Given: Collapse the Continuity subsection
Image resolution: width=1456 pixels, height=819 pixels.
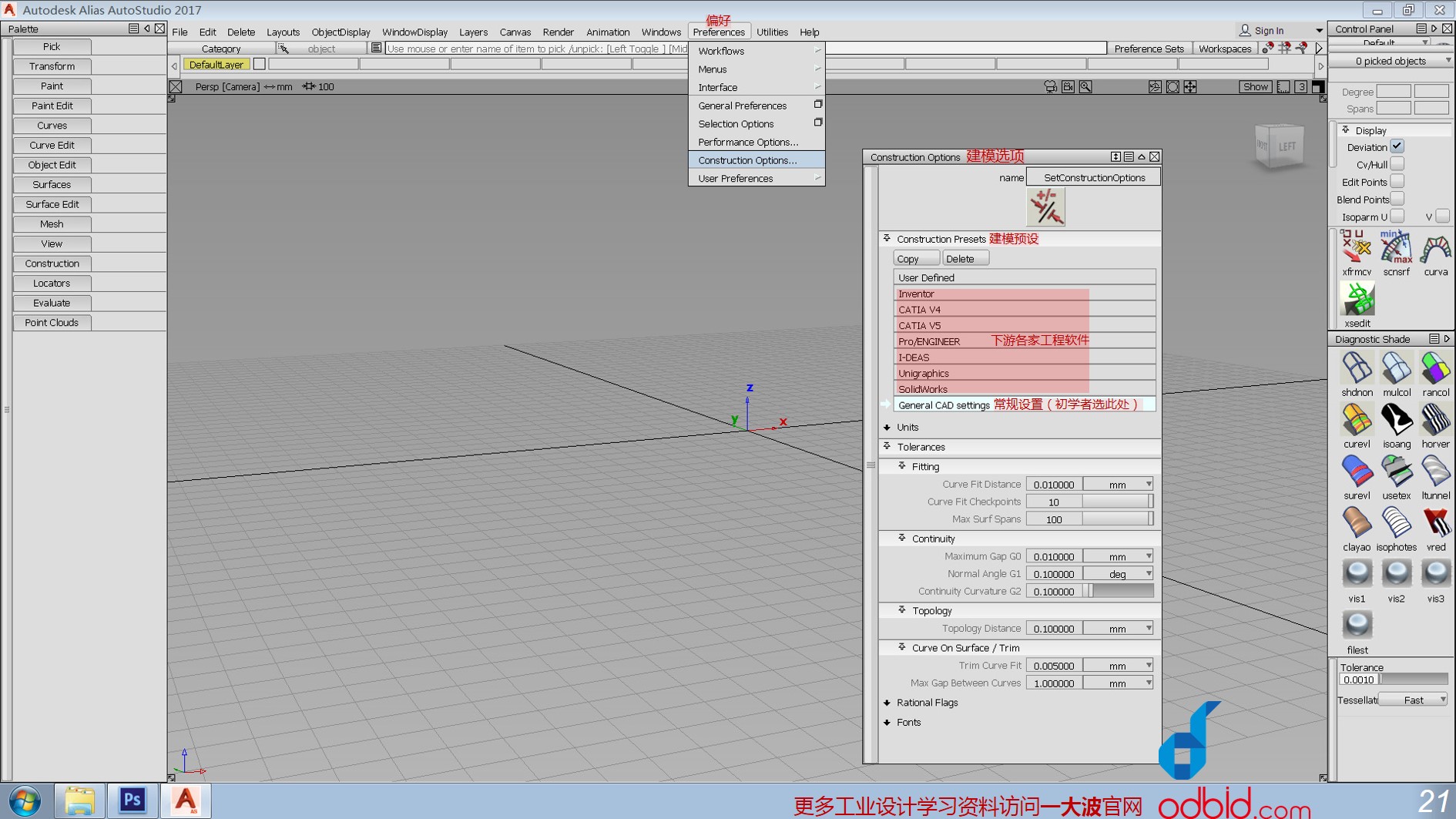Looking at the screenshot, I should [902, 538].
